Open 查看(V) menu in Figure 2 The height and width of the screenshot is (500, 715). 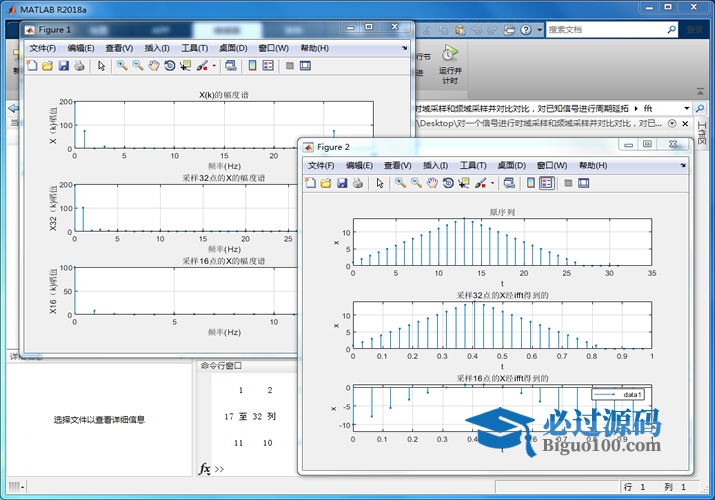click(398, 165)
